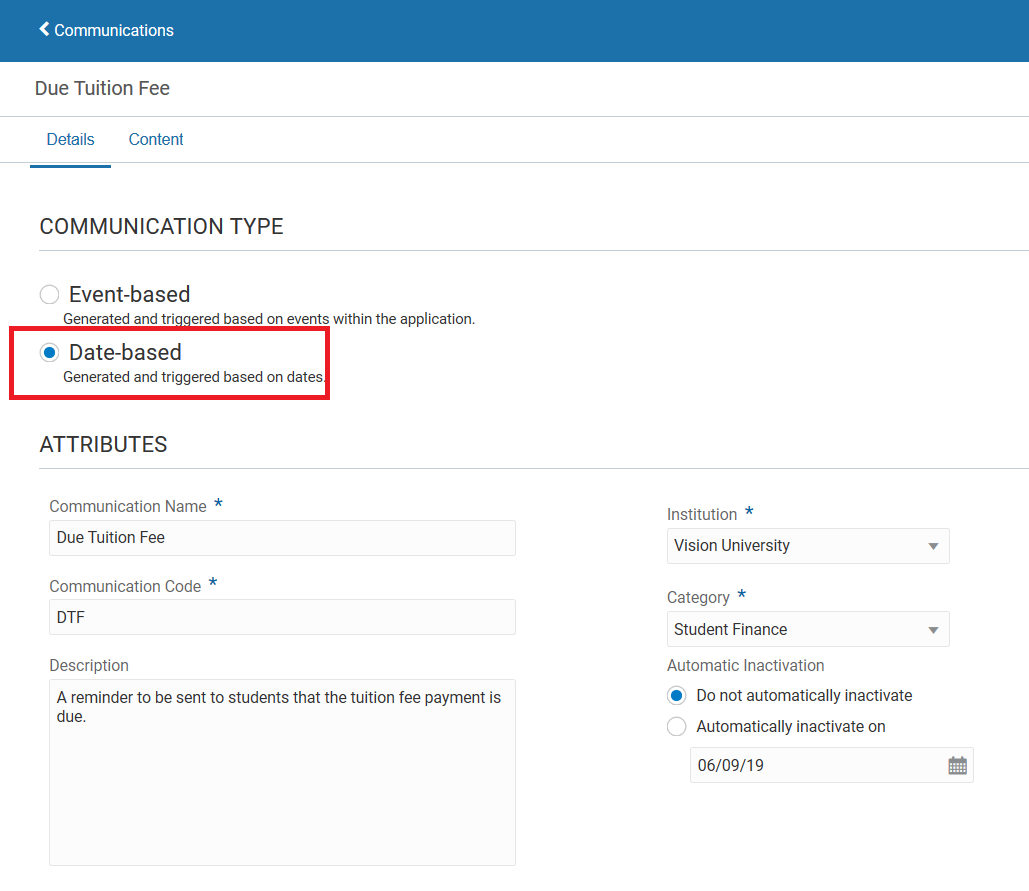This screenshot has height=891, width=1029.
Task: Enable Automatically inactivate on option
Action: point(676,726)
